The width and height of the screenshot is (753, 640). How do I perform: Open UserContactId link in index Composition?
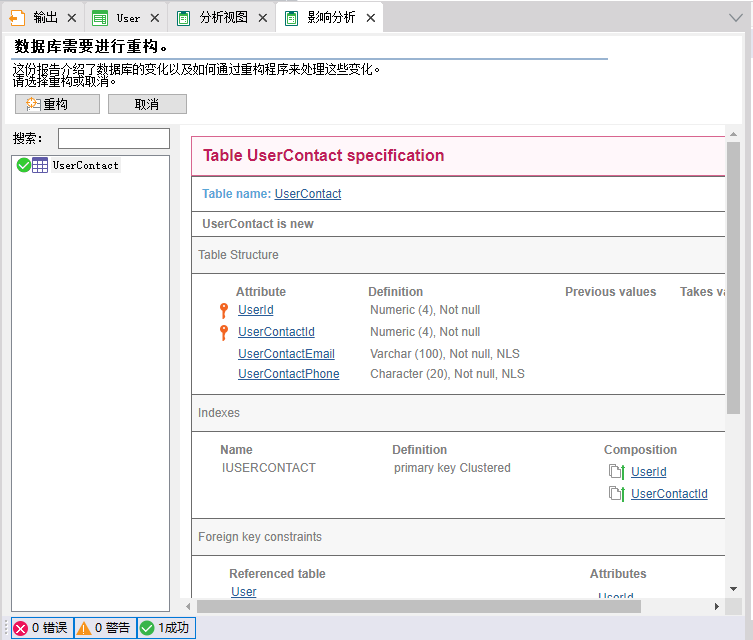tap(669, 494)
